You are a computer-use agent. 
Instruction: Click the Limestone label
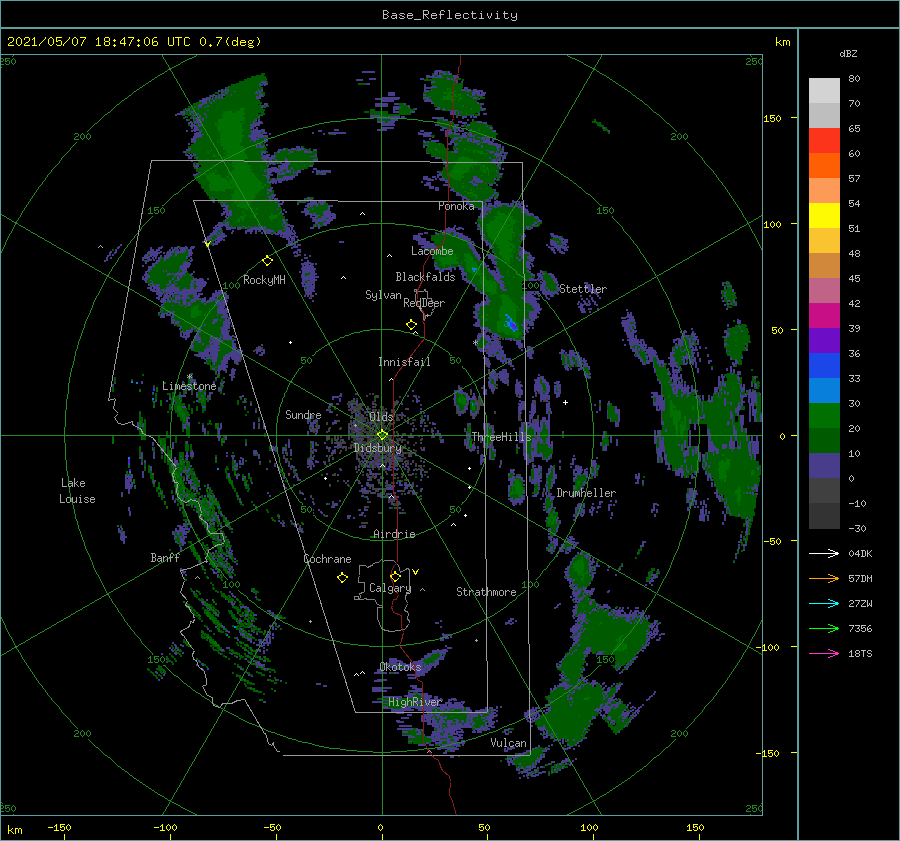(x=189, y=386)
